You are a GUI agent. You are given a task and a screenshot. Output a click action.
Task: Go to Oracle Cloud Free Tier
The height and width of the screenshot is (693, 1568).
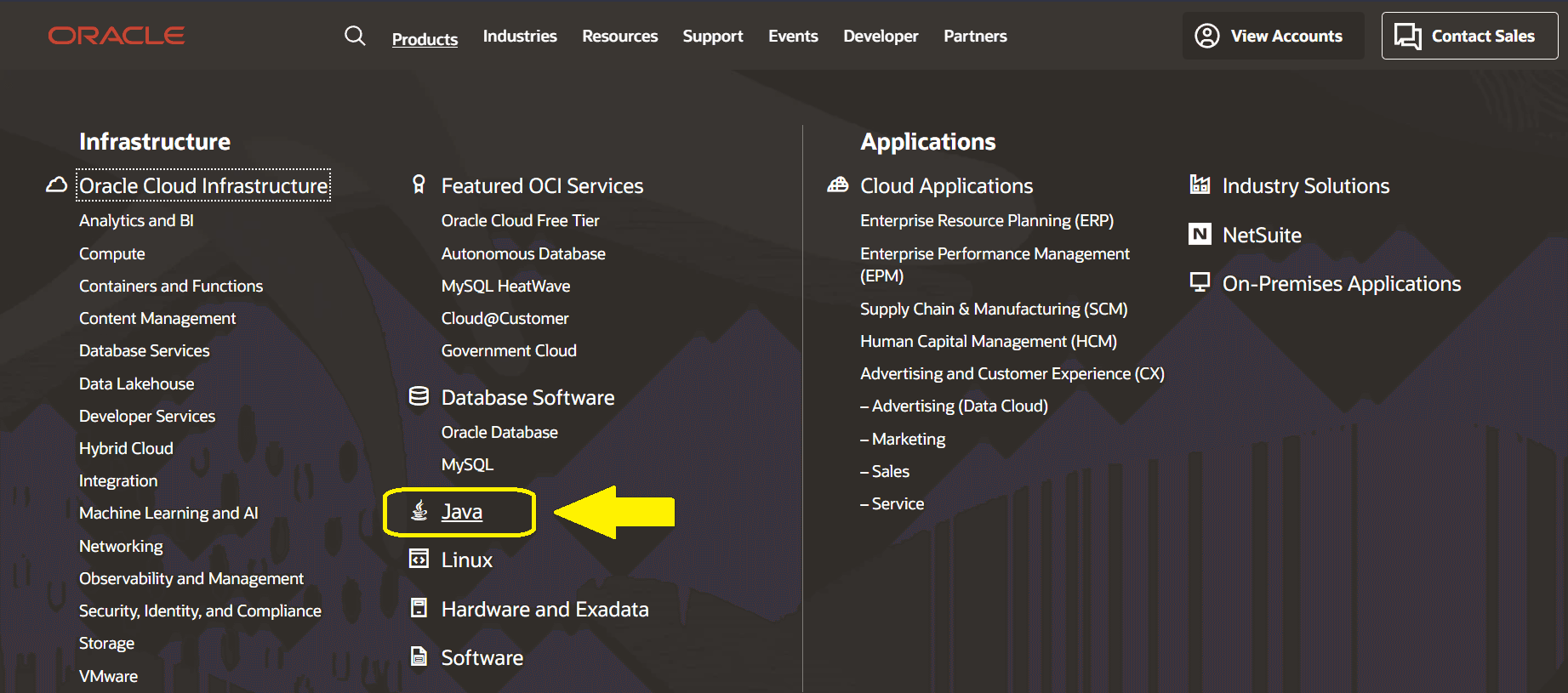point(520,220)
